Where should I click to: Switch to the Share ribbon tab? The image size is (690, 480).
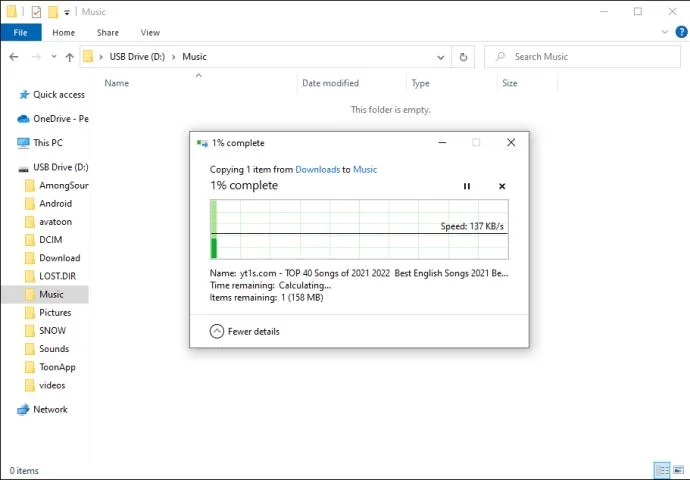(x=108, y=33)
